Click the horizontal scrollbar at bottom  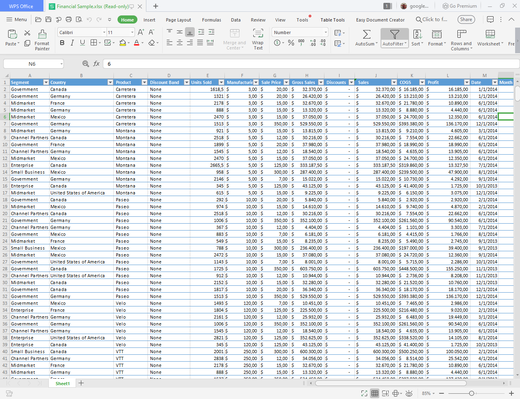(x=391, y=383)
